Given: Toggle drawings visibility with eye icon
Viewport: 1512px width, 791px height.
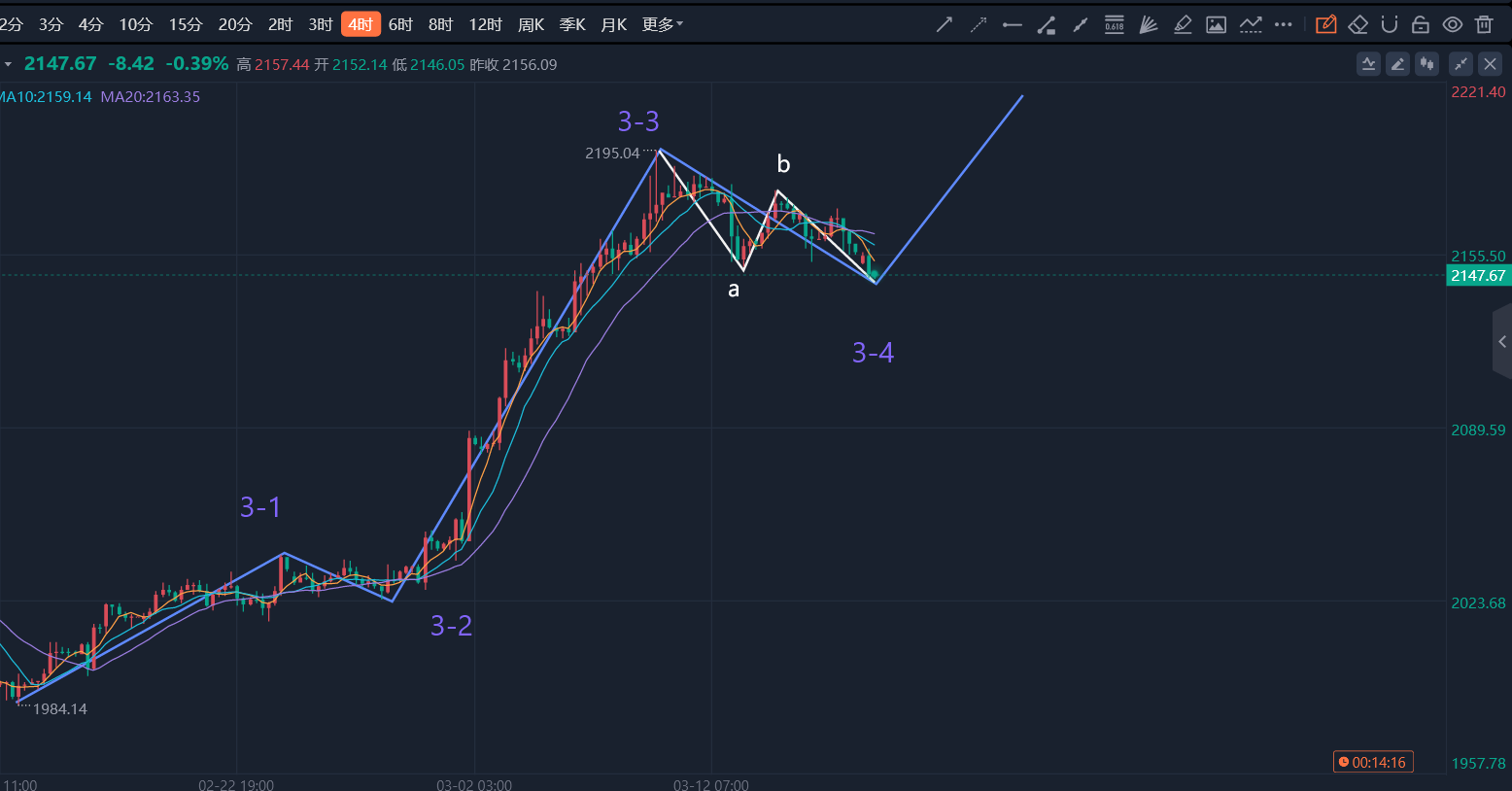Looking at the screenshot, I should point(1452,23).
